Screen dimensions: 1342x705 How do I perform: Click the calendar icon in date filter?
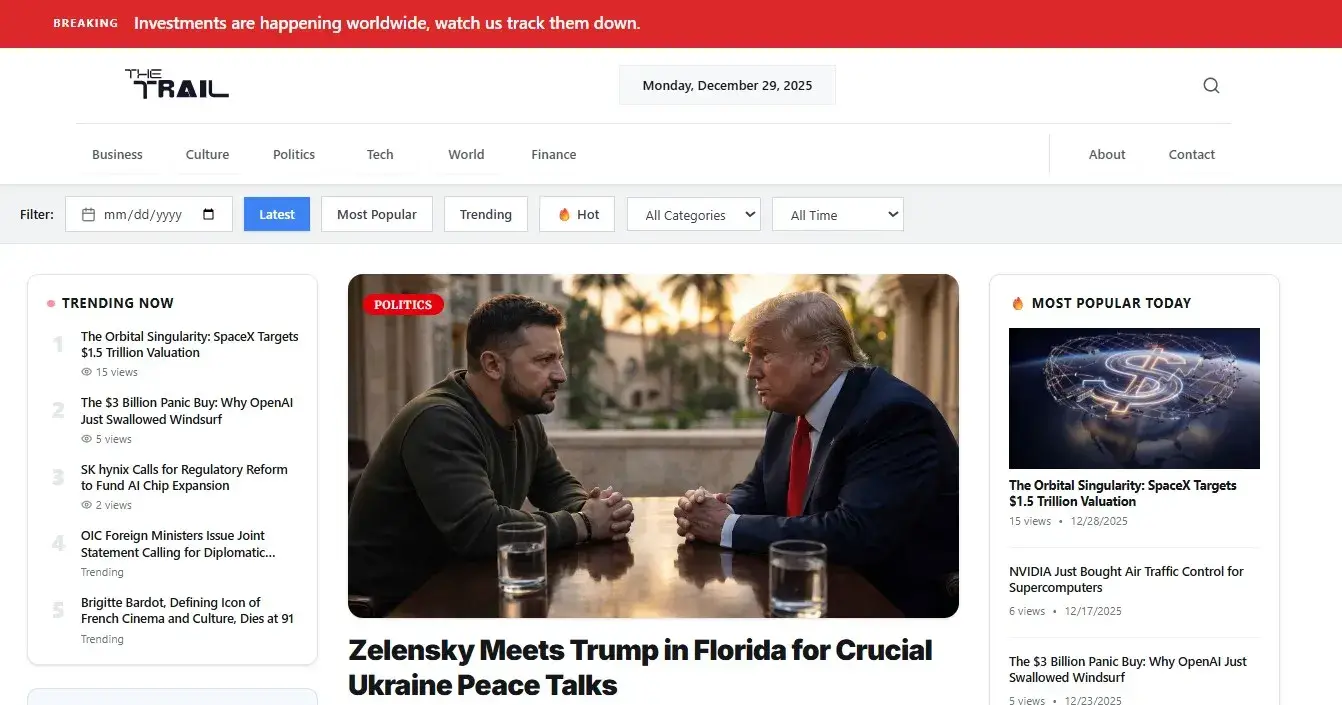88,214
